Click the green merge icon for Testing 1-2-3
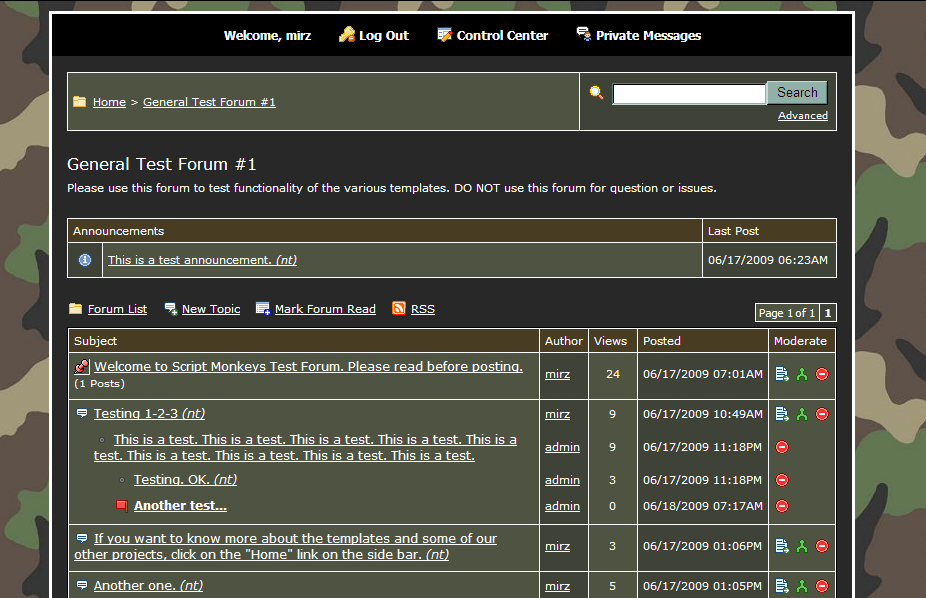 802,414
